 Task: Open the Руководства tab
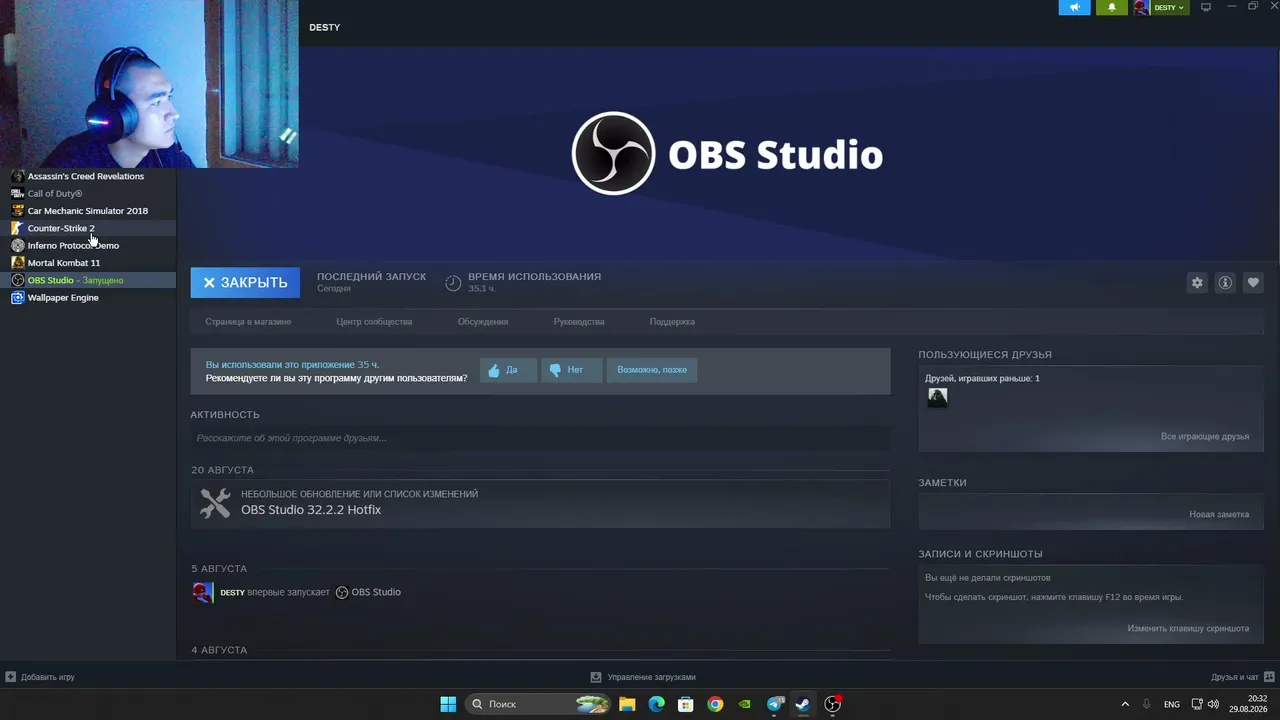[579, 322]
